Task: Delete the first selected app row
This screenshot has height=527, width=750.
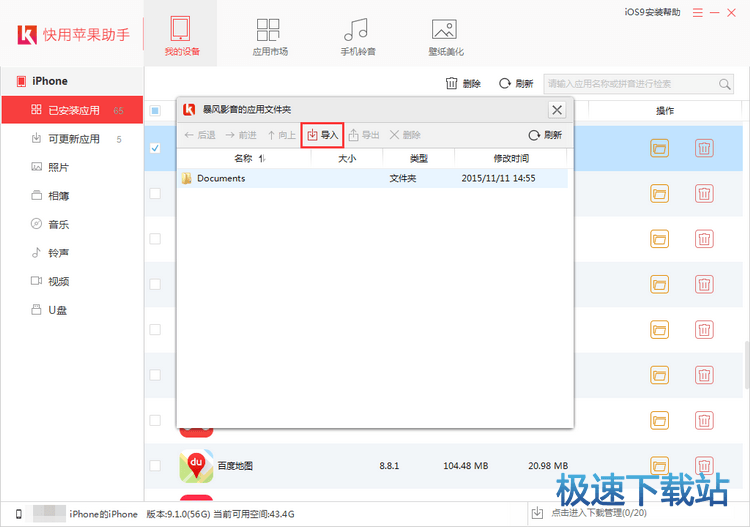Action: 704,148
